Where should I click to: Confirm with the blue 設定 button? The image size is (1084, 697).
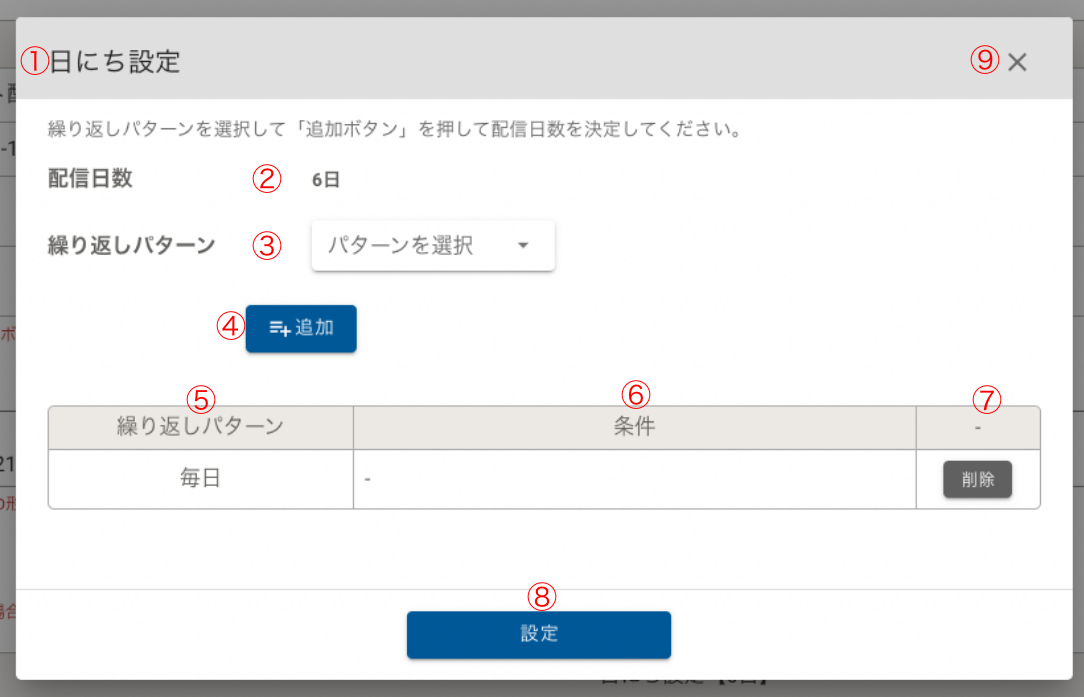click(538, 634)
